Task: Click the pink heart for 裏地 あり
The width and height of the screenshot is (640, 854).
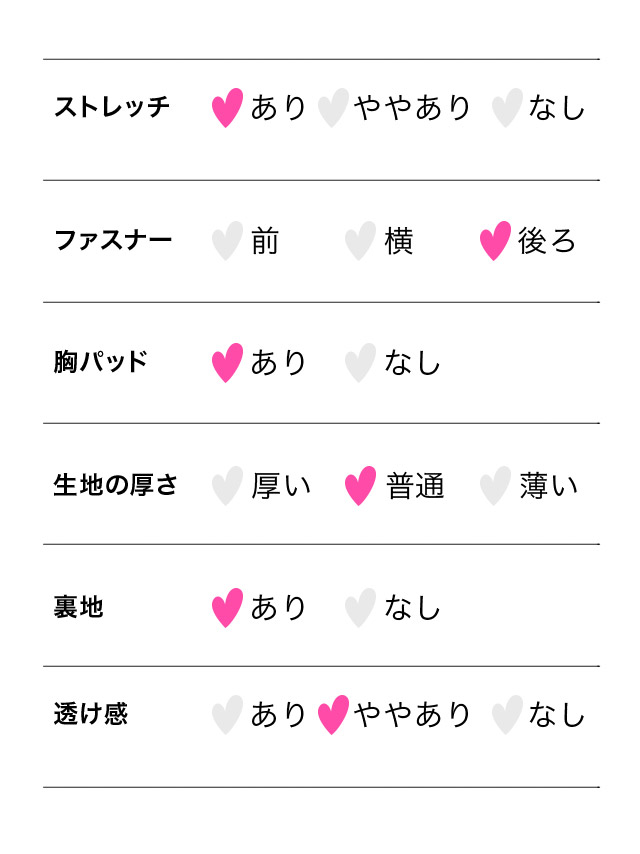Action: point(227,608)
